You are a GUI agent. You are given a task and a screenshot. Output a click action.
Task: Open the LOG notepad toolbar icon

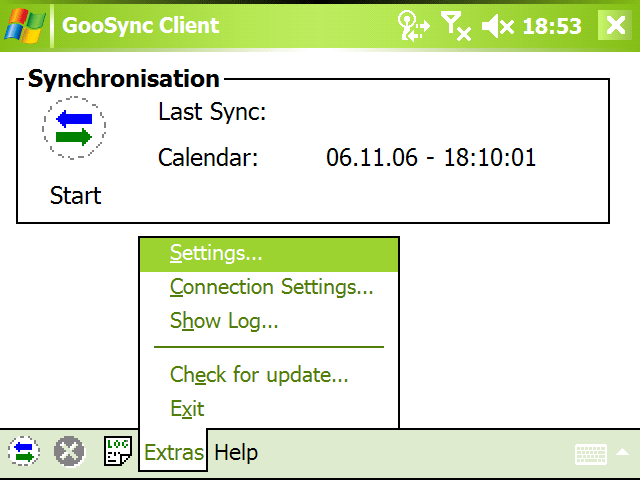point(118,451)
